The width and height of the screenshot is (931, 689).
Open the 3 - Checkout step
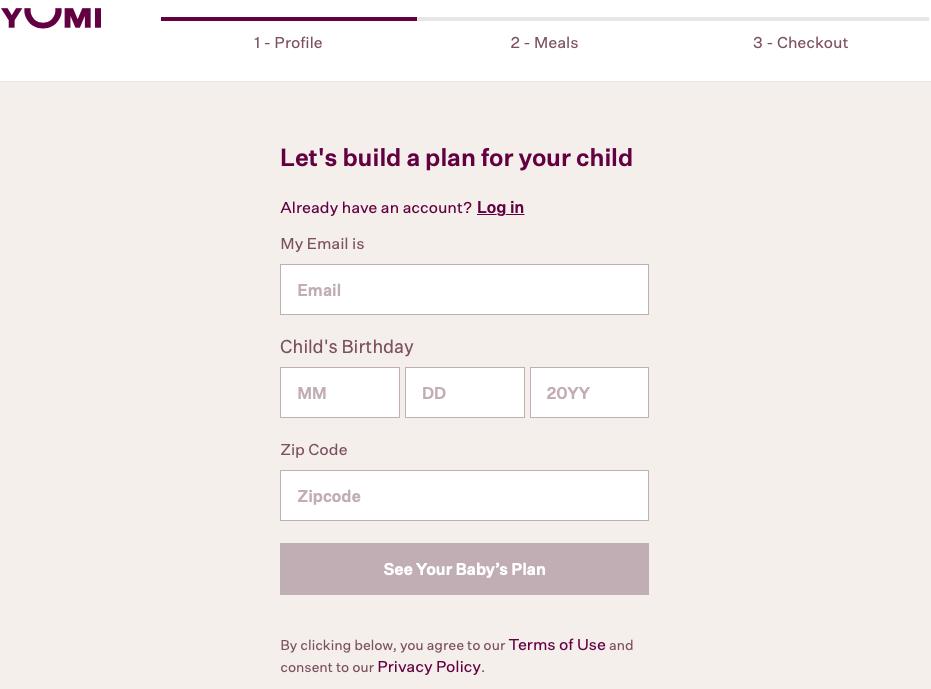point(800,43)
